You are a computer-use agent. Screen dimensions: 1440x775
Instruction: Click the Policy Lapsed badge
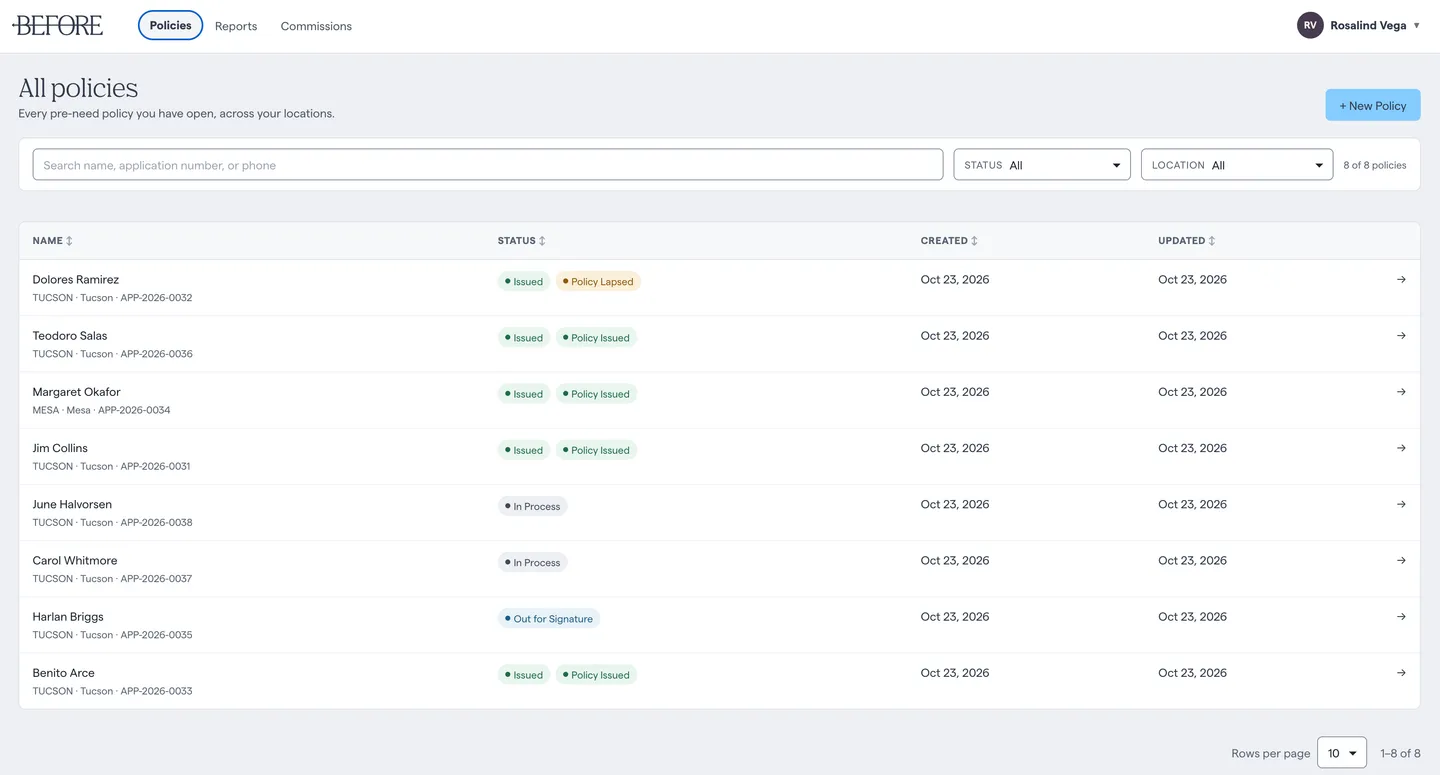[x=598, y=282]
